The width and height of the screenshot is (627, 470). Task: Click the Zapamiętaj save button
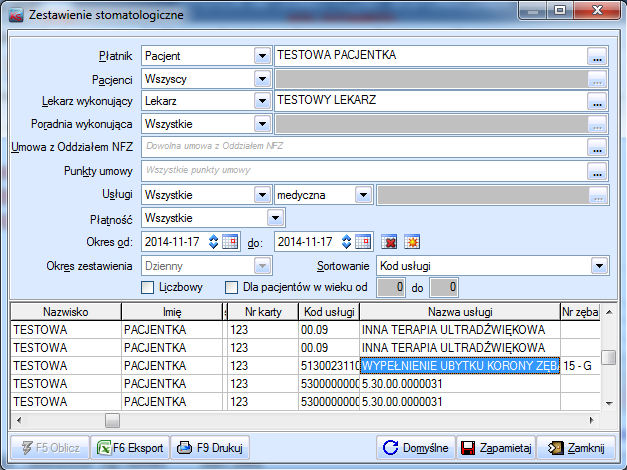[495, 446]
